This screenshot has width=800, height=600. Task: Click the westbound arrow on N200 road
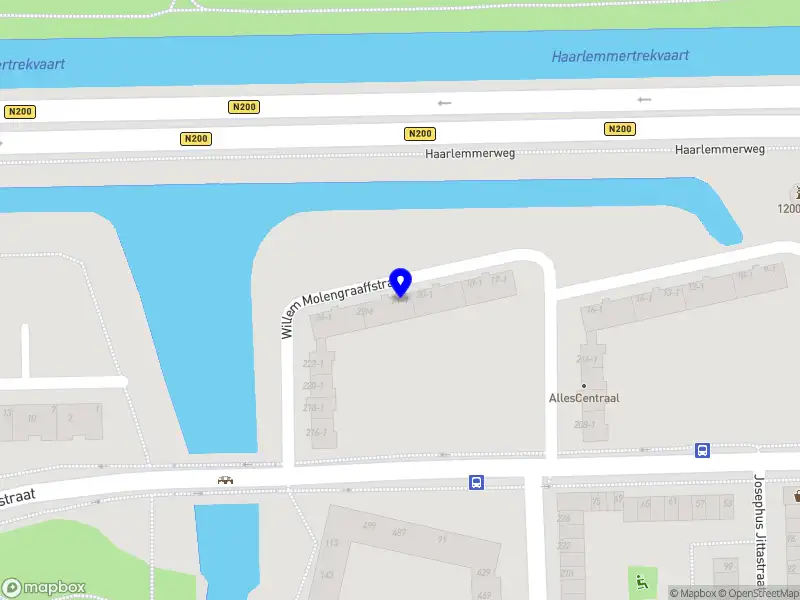point(444,103)
